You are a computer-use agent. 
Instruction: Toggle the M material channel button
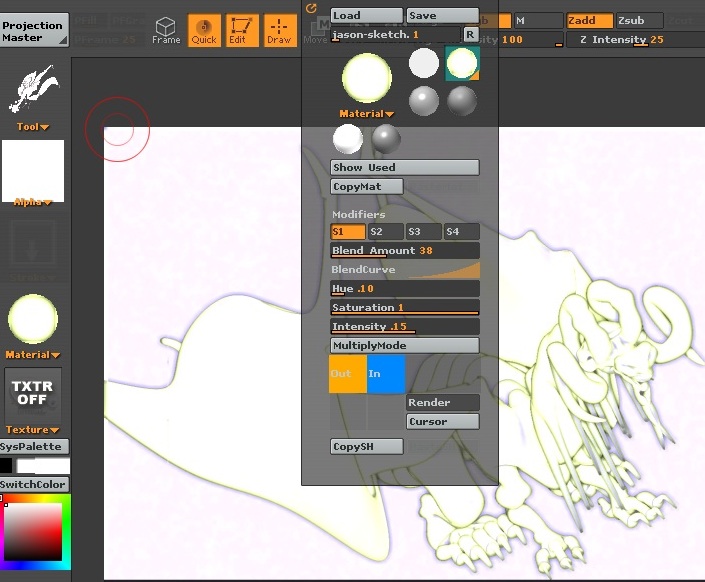click(538, 21)
